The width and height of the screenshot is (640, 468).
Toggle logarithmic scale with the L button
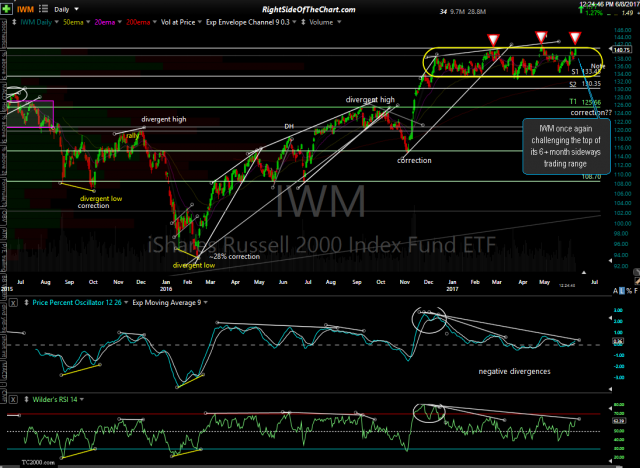pyautogui.click(x=622, y=291)
